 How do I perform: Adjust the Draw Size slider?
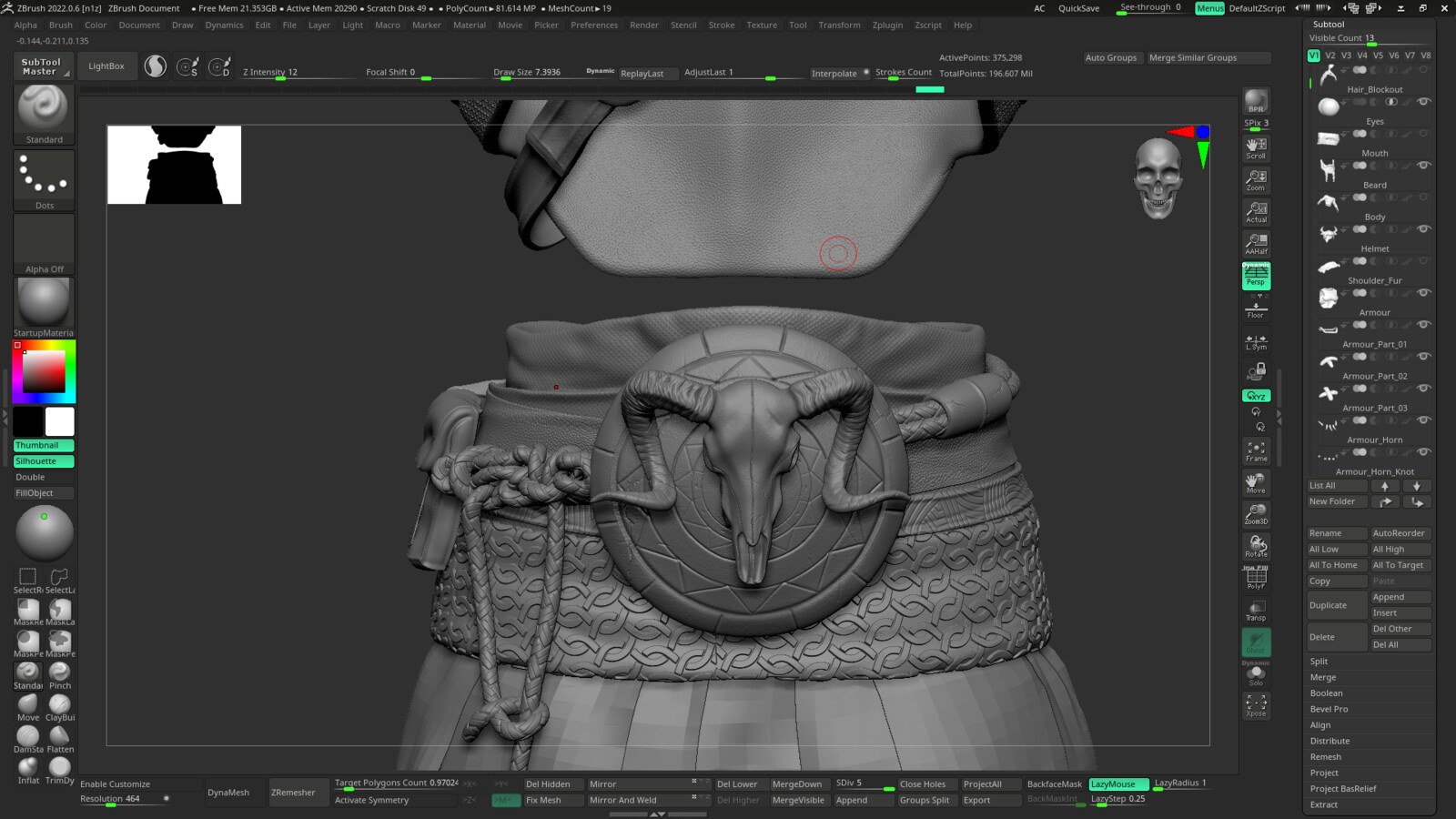coord(536,73)
